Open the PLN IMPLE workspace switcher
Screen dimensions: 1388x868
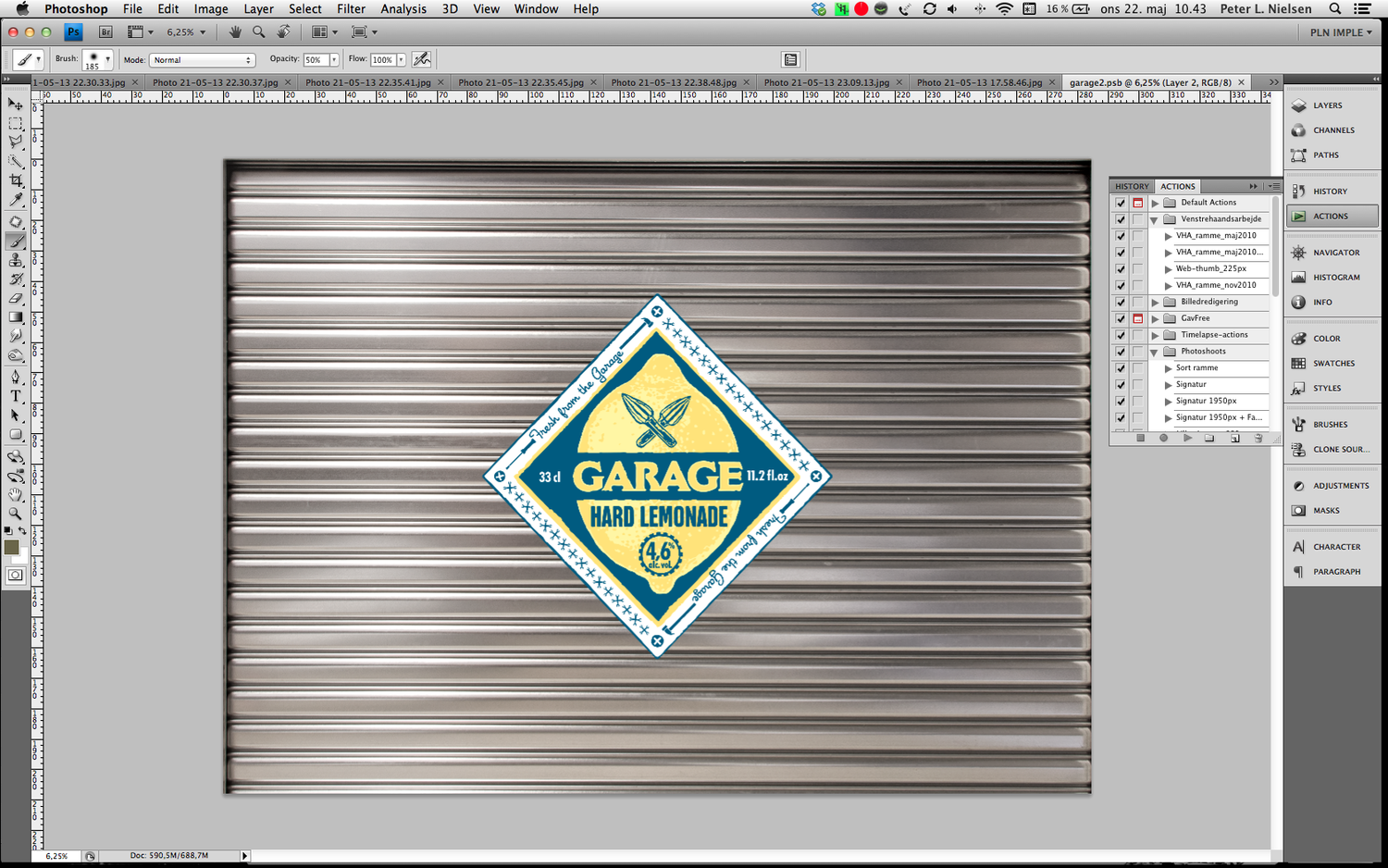[x=1341, y=32]
